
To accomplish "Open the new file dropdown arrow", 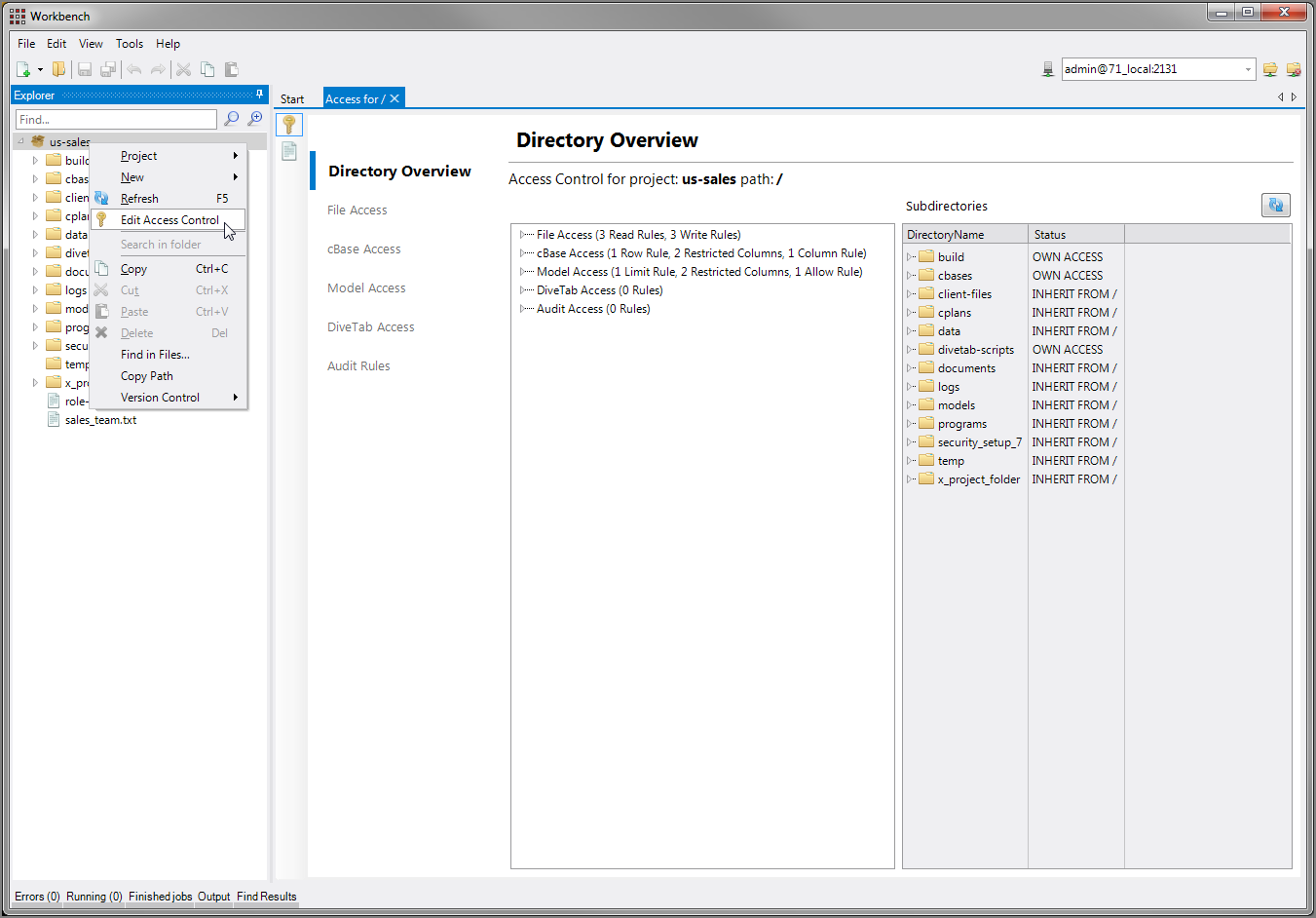I will pos(40,69).
